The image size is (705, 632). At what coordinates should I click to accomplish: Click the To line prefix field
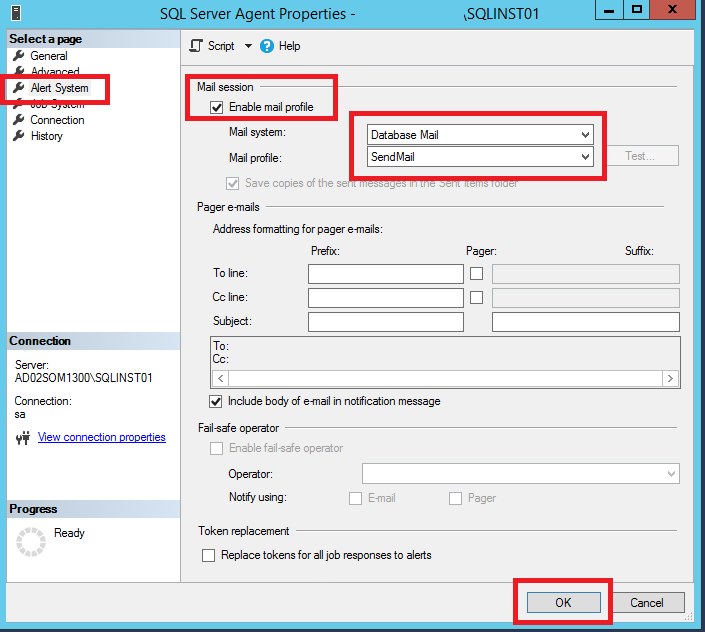(385, 273)
